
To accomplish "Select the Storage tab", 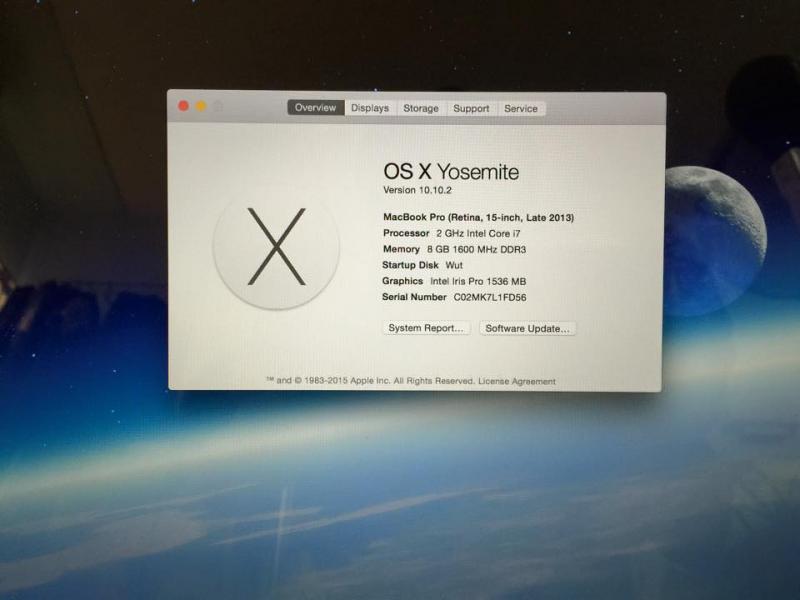I will (x=421, y=108).
